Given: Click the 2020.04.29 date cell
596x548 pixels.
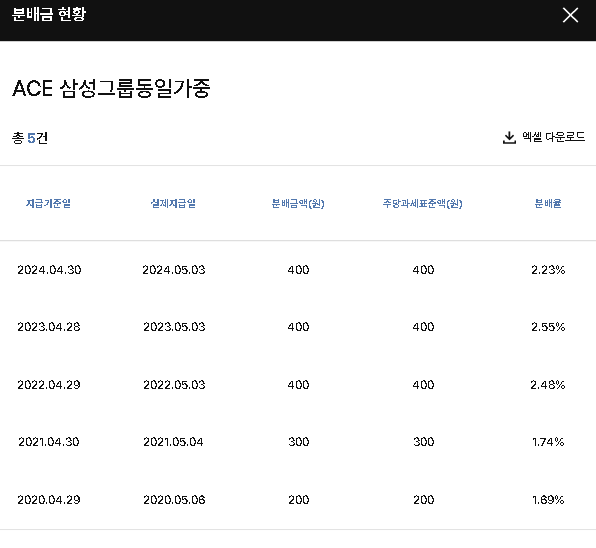Looking at the screenshot, I should pyautogui.click(x=49, y=499).
